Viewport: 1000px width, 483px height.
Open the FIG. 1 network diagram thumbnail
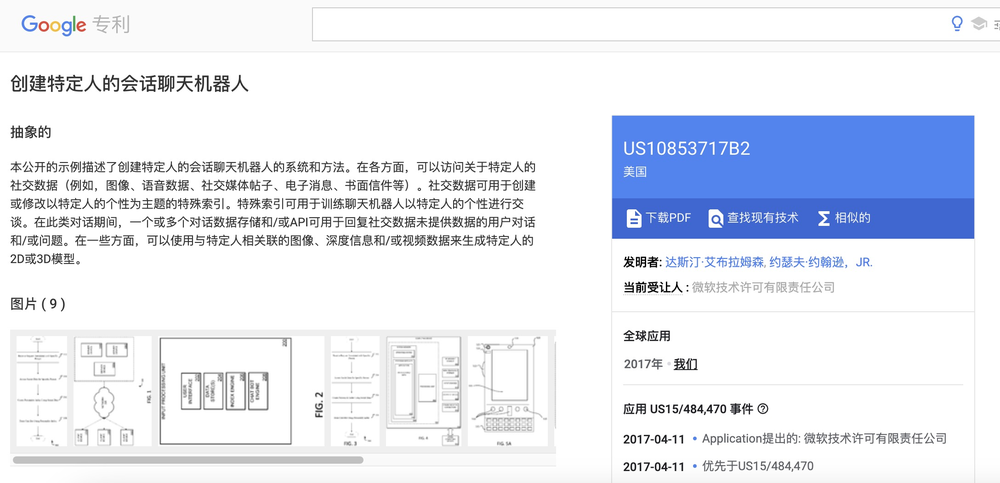(x=113, y=391)
